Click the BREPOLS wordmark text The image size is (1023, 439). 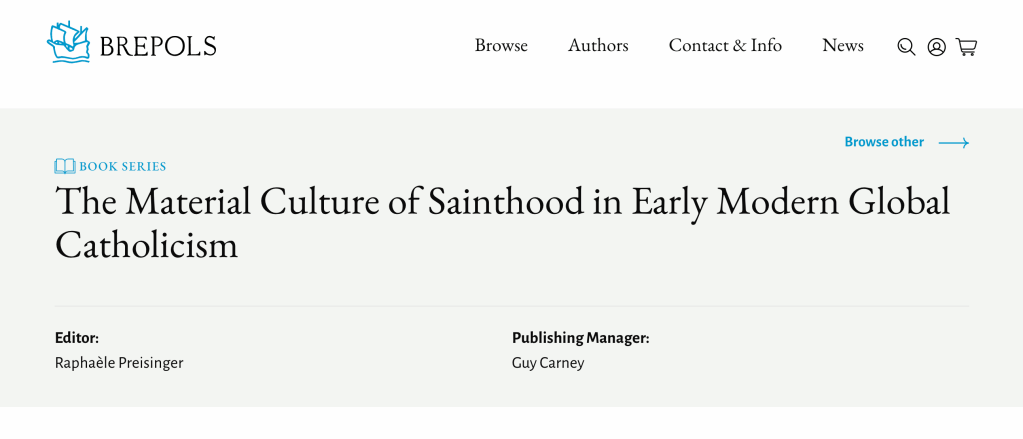click(158, 46)
